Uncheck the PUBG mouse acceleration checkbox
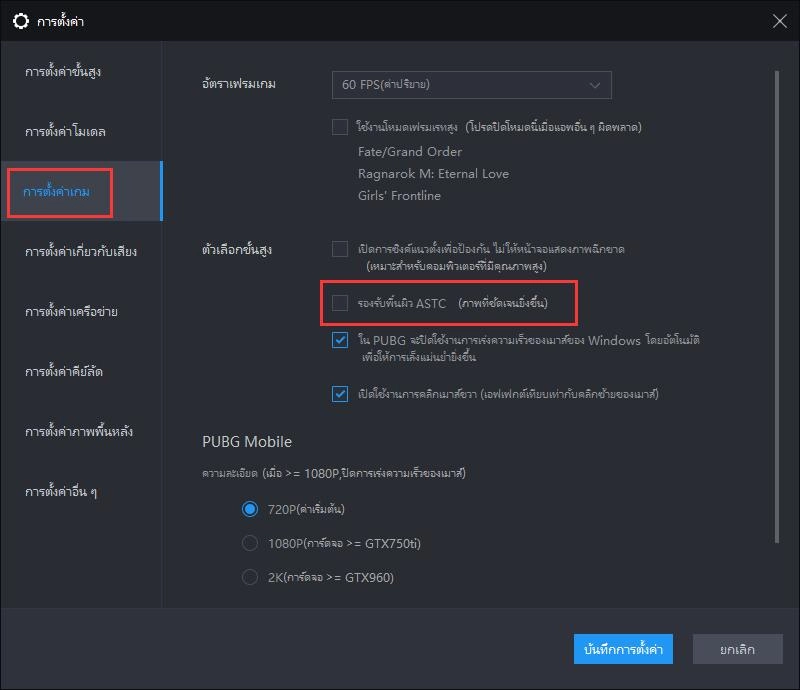The image size is (800, 690). (340, 341)
